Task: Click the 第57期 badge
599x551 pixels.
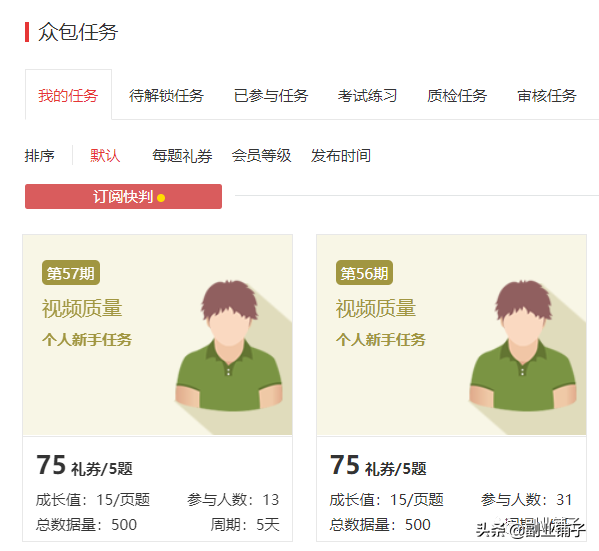Action: [x=71, y=273]
